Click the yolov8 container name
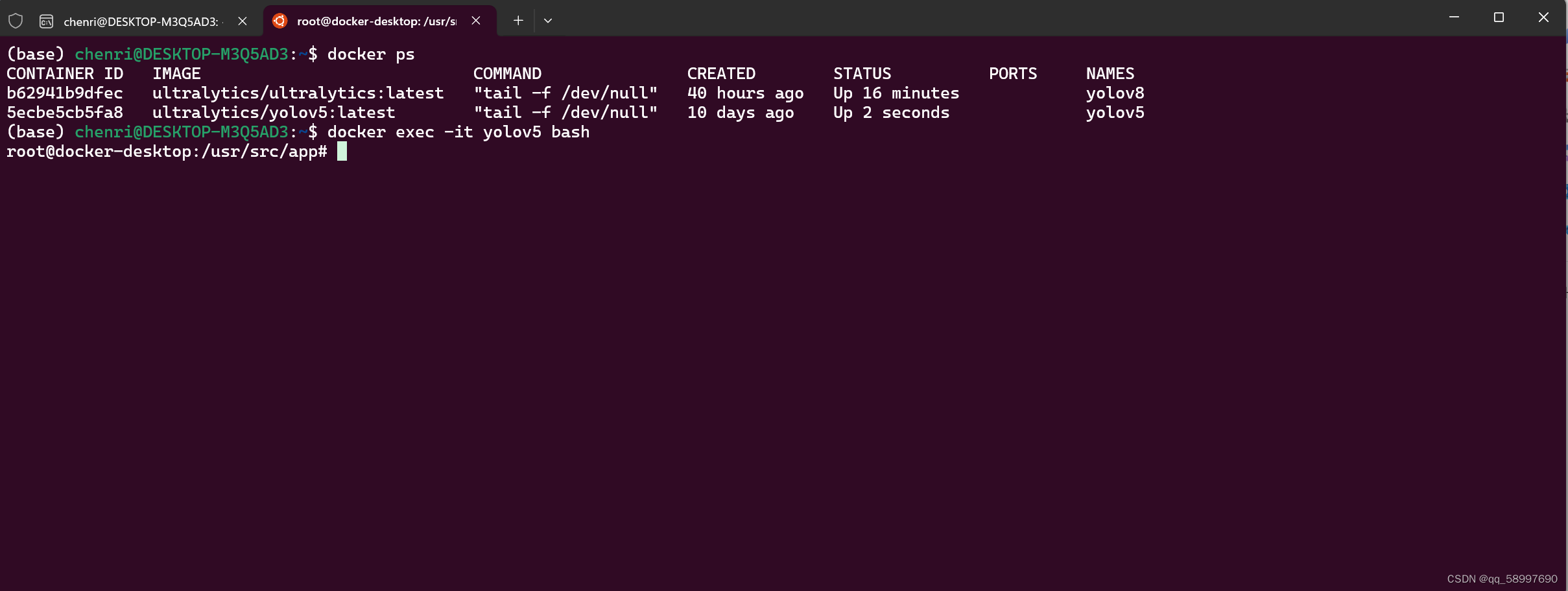 pyautogui.click(x=1115, y=93)
